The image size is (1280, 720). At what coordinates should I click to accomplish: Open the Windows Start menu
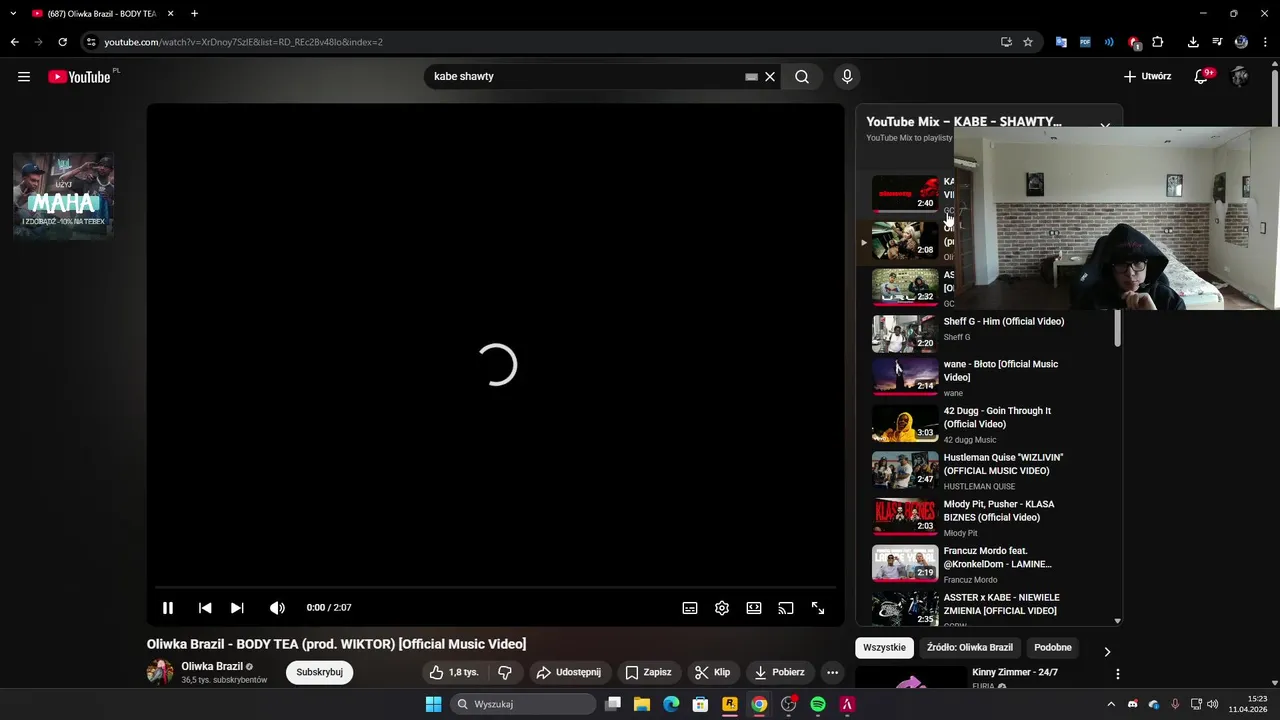tap(433, 704)
